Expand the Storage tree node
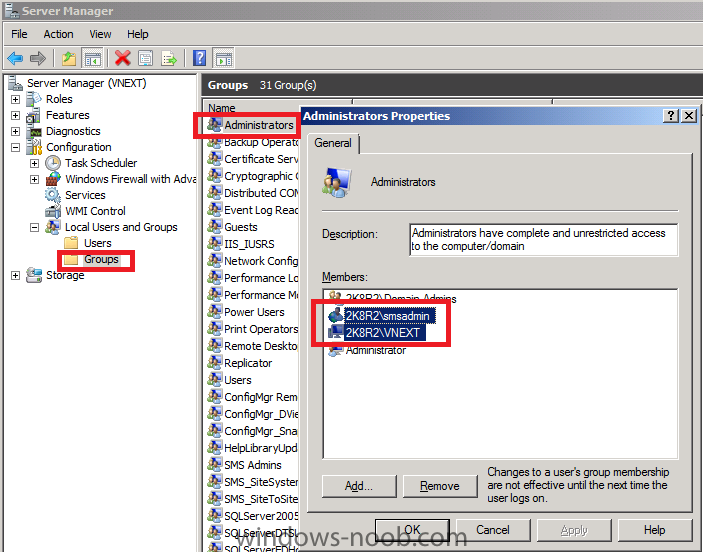 point(15,275)
